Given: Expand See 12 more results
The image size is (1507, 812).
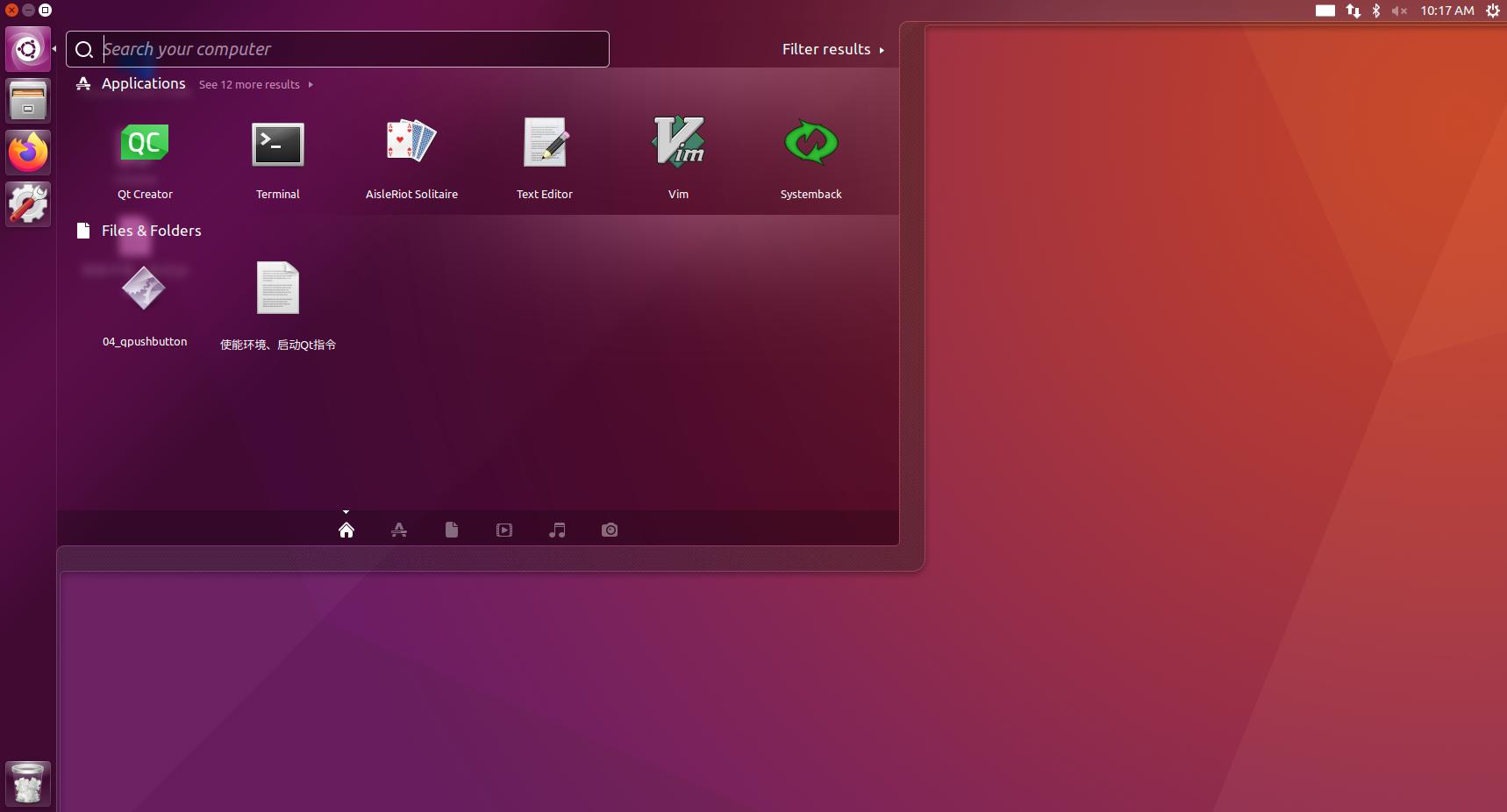Looking at the screenshot, I should point(255,85).
